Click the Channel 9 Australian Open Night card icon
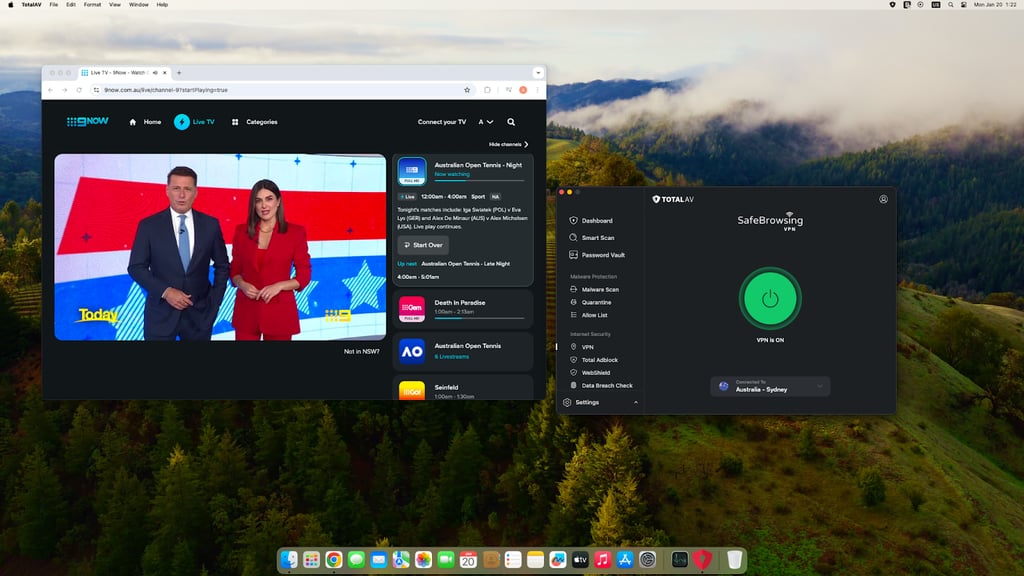 [412, 171]
